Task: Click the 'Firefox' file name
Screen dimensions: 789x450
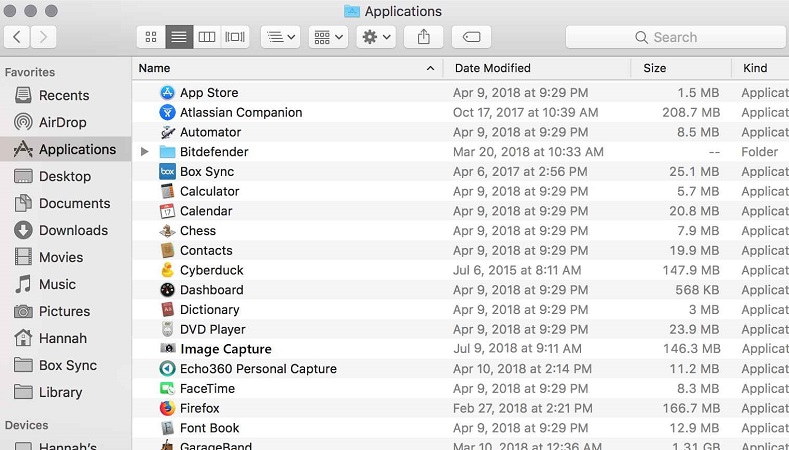Action: click(200, 408)
